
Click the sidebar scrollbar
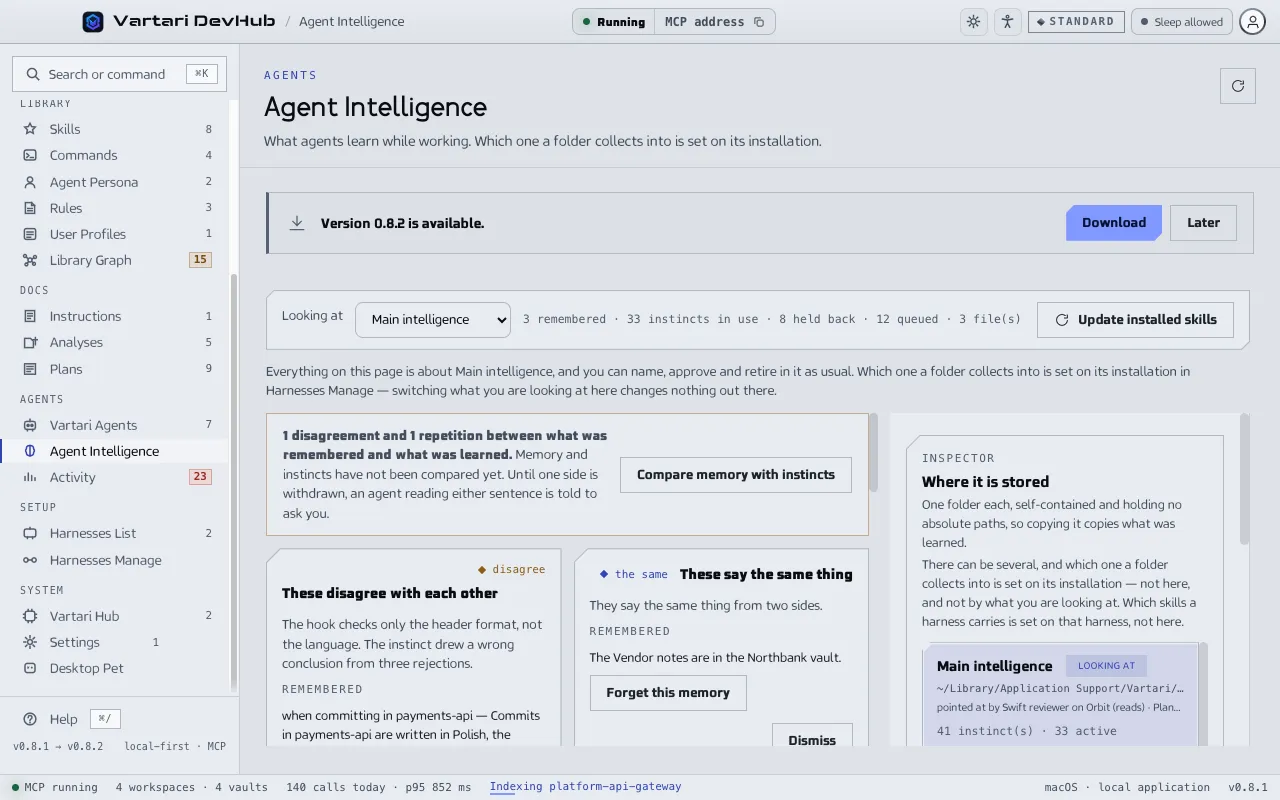click(x=234, y=480)
